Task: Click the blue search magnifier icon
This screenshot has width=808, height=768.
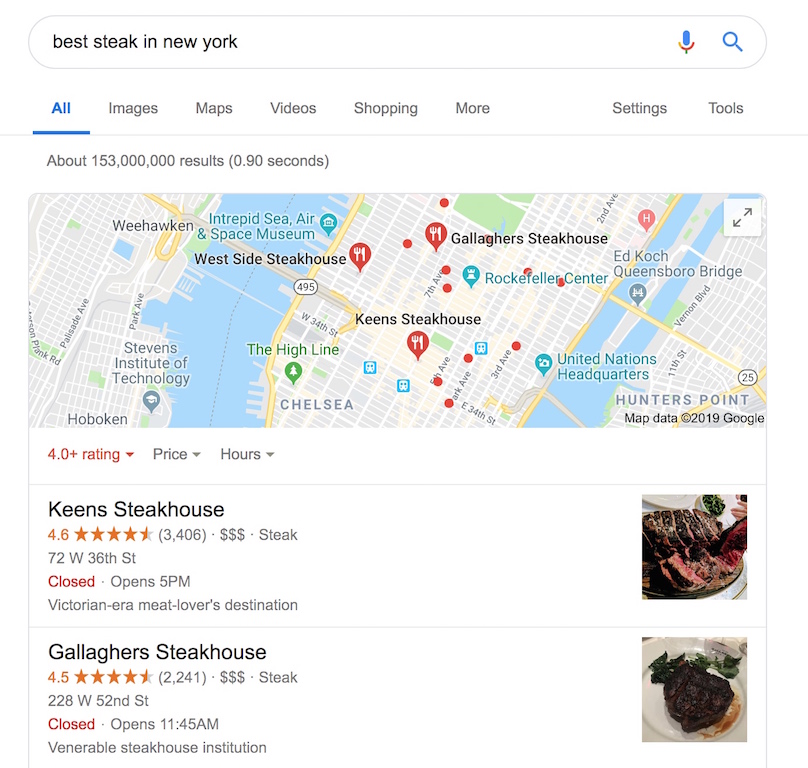Action: pyautogui.click(x=732, y=42)
